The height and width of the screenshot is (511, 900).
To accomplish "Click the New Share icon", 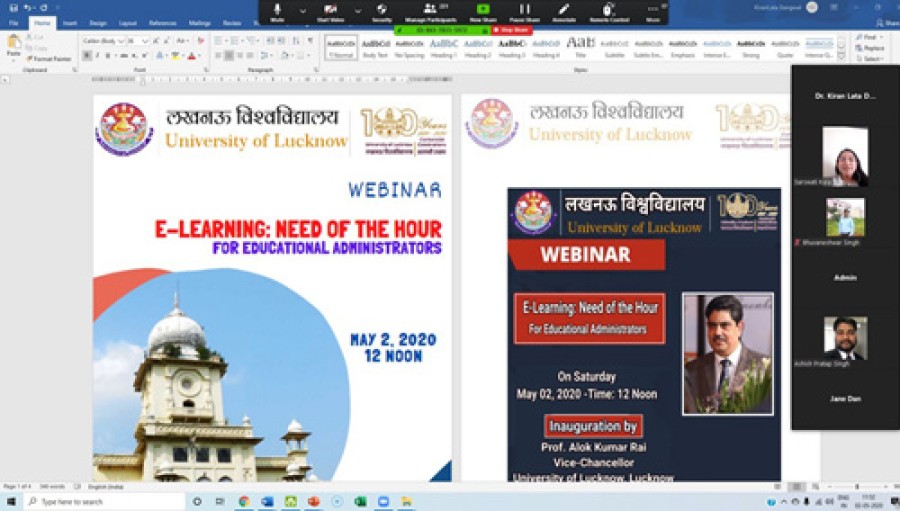I will (x=483, y=10).
